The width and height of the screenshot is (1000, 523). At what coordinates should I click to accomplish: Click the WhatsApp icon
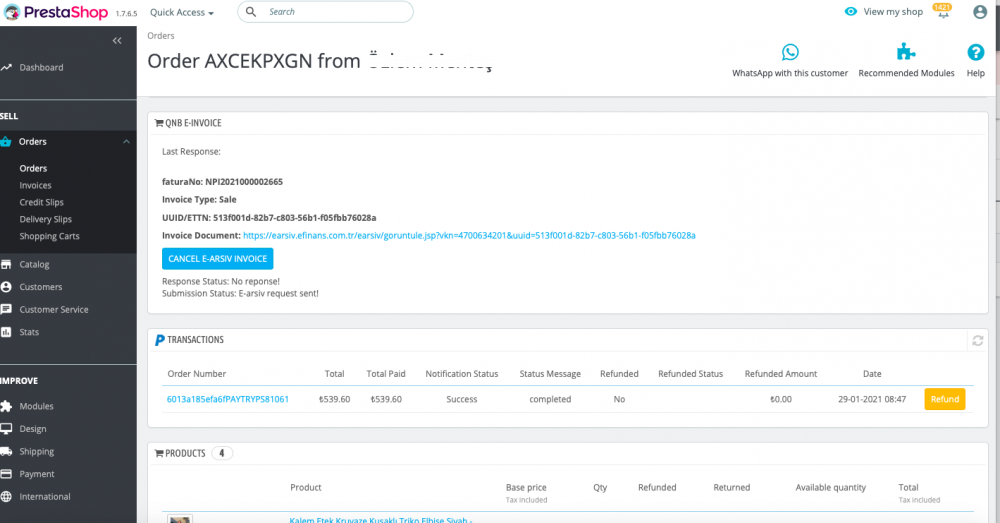point(790,52)
